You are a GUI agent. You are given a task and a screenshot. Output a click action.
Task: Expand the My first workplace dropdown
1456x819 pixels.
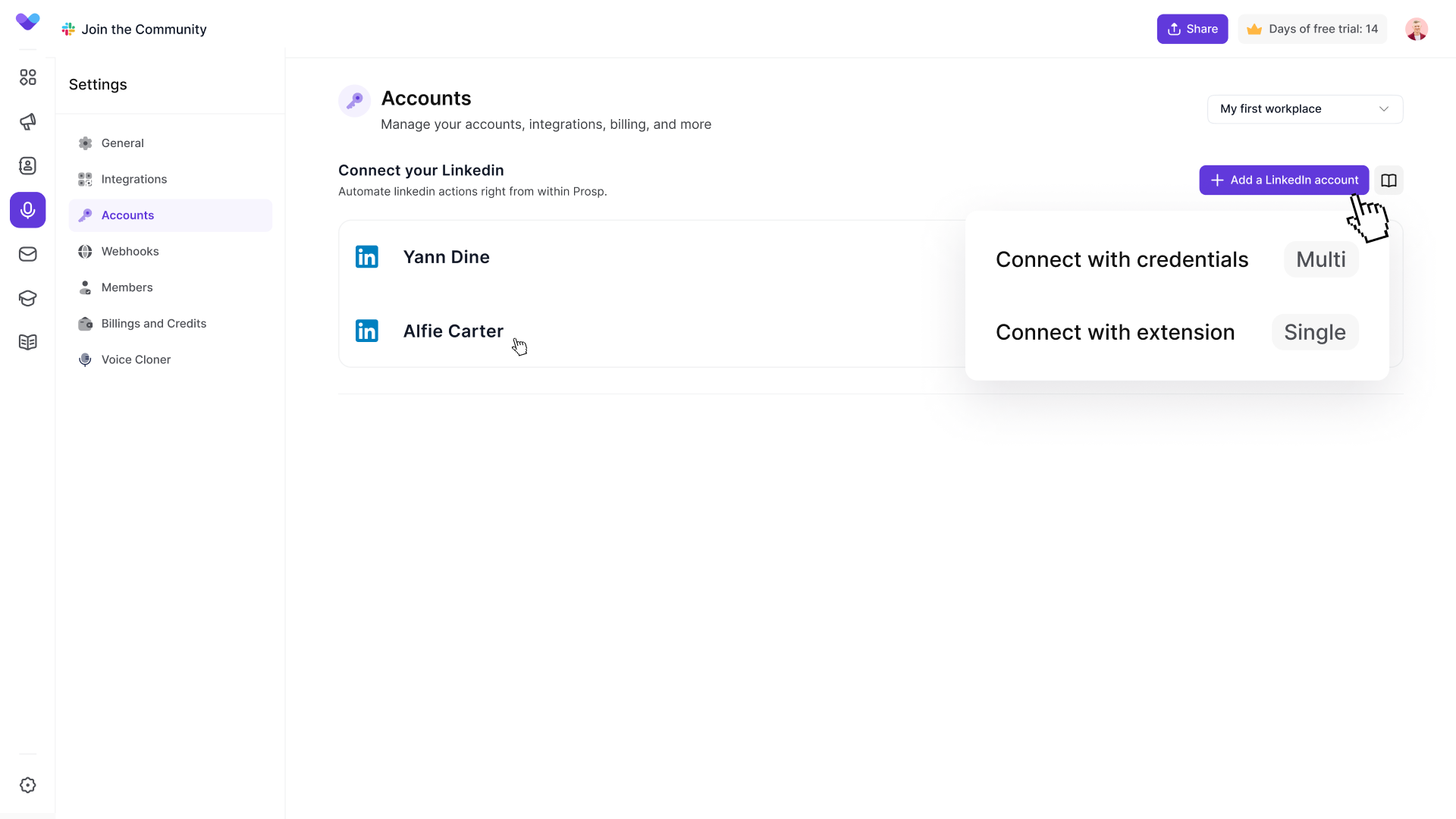[1304, 109]
